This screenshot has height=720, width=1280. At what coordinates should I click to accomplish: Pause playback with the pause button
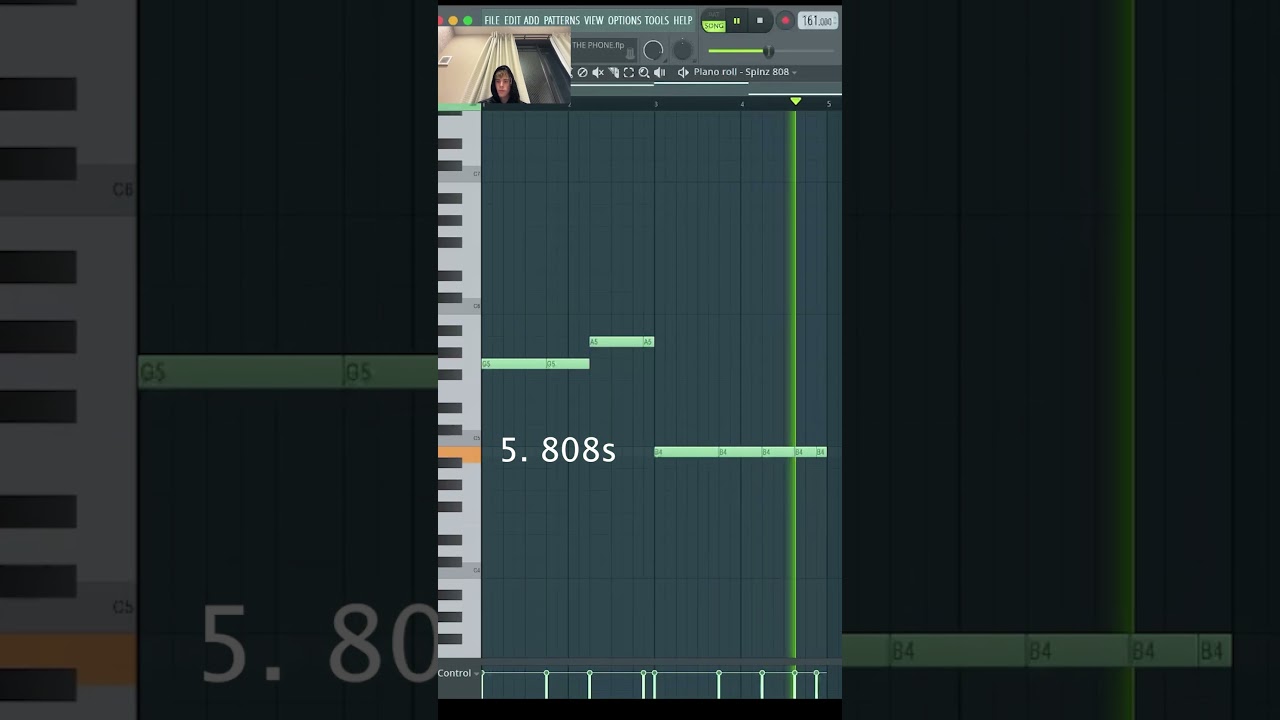click(736, 20)
